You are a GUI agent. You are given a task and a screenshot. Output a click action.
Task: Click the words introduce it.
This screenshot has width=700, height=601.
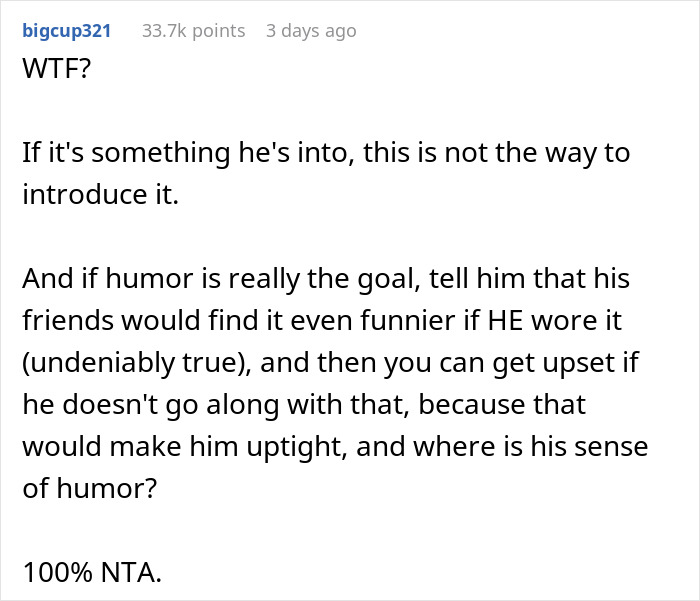(x=100, y=195)
